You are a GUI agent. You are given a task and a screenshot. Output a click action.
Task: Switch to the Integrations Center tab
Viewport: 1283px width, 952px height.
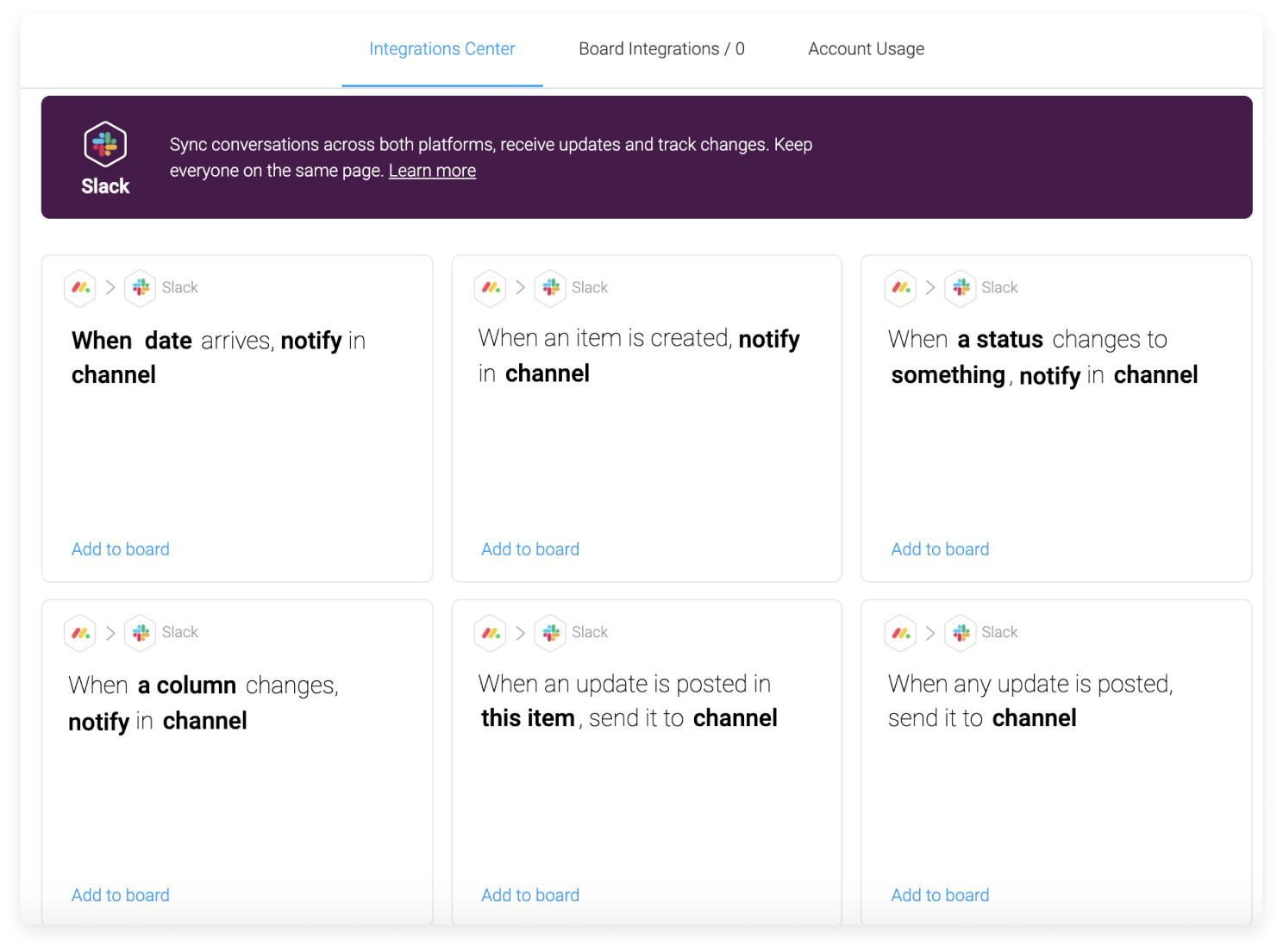[x=442, y=49]
